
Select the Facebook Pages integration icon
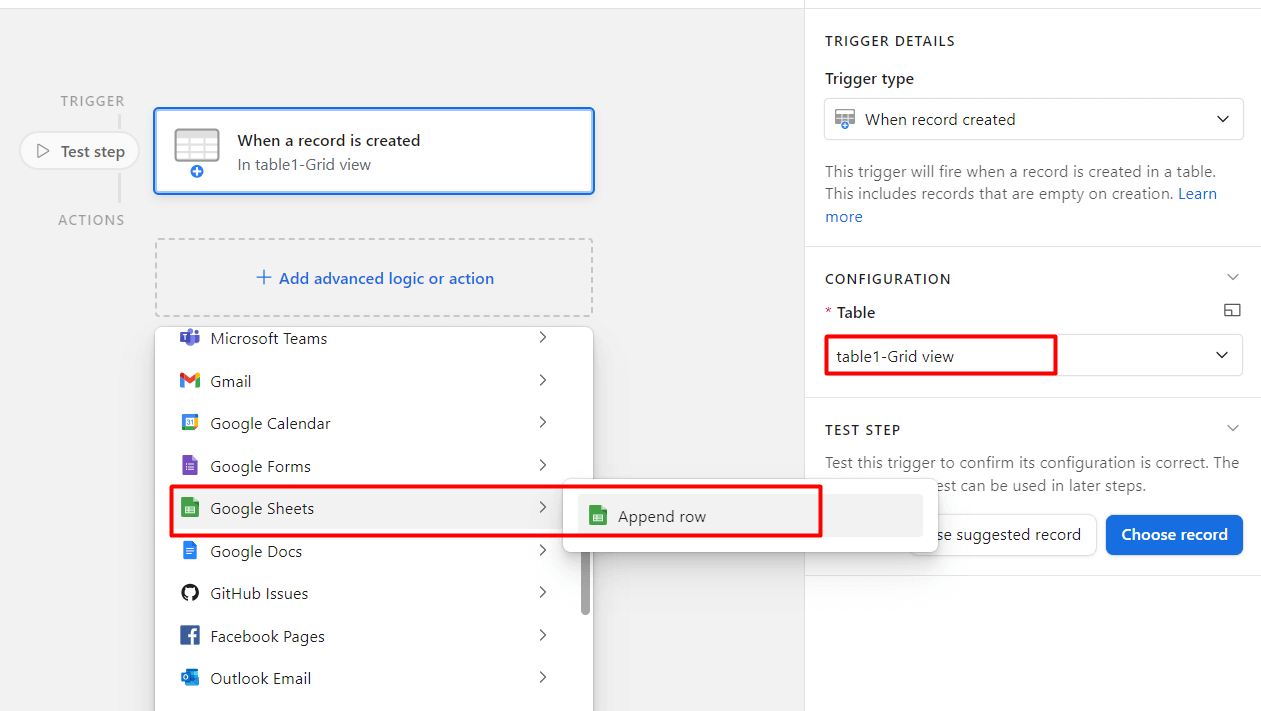pyautogui.click(x=190, y=635)
